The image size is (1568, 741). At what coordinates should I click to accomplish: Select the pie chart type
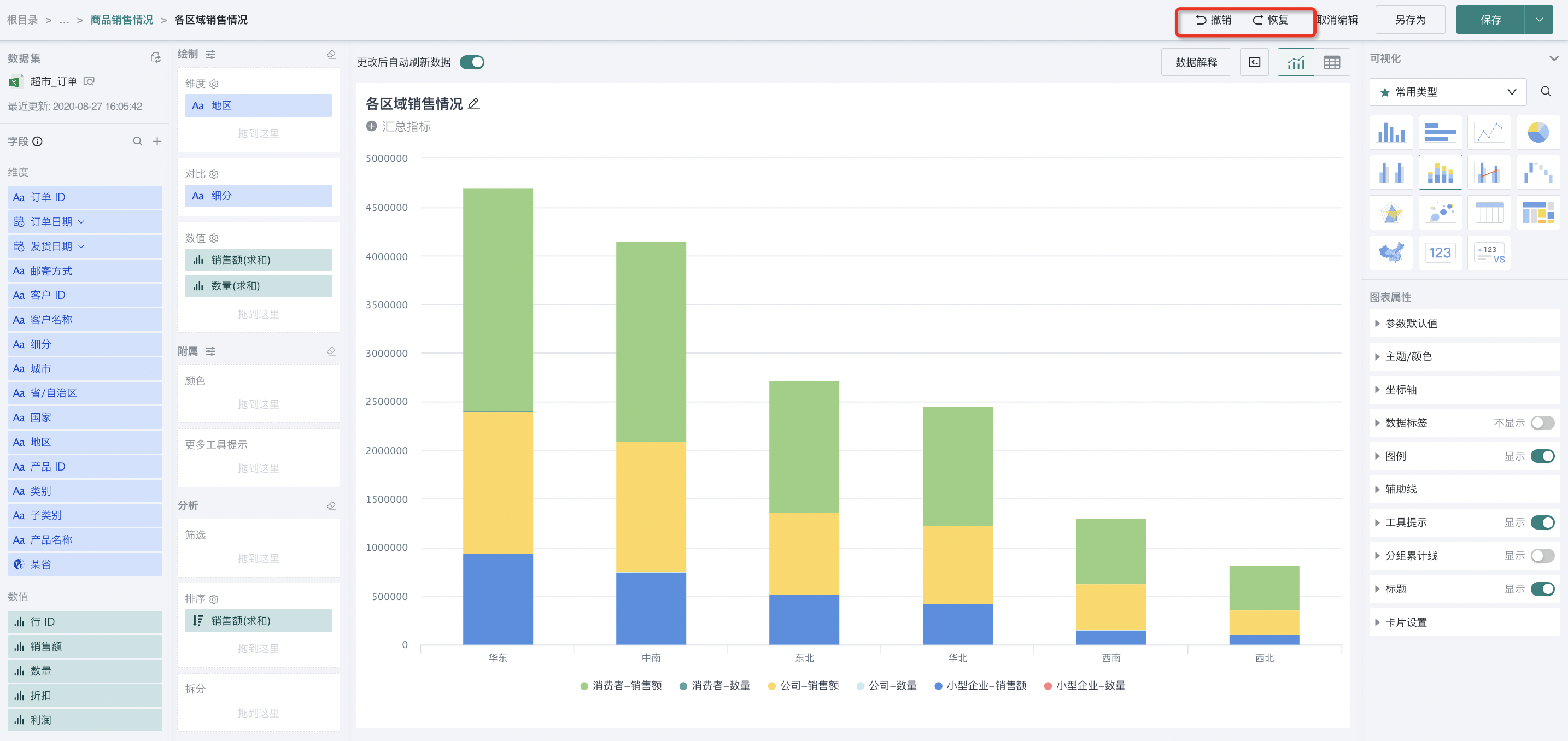tap(1538, 132)
